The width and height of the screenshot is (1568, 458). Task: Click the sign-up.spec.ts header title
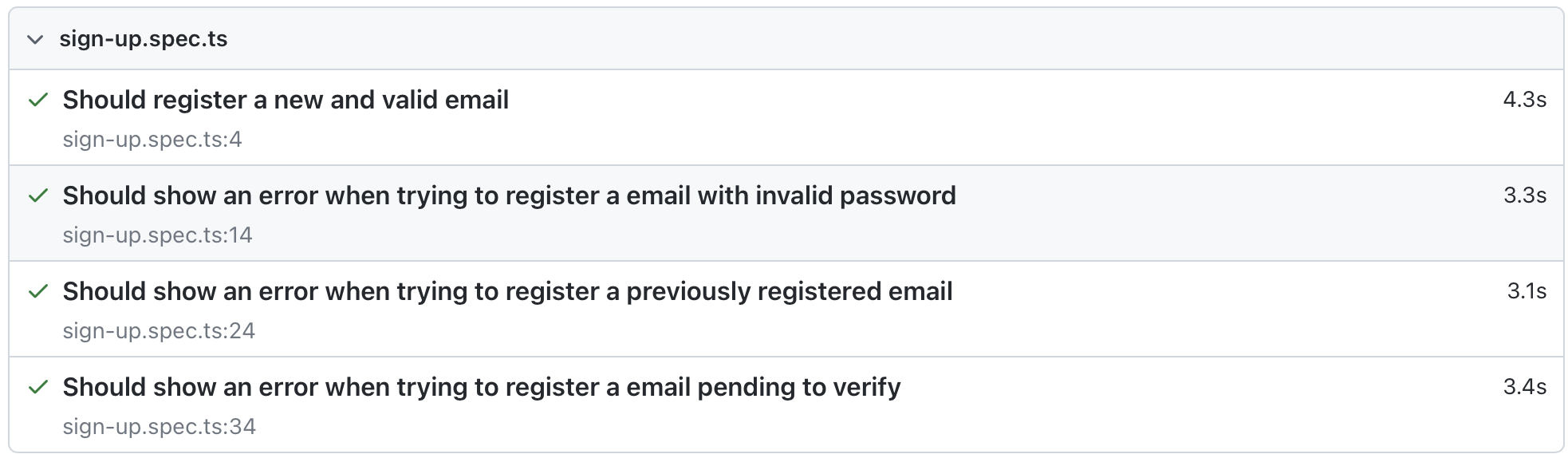coord(144,39)
